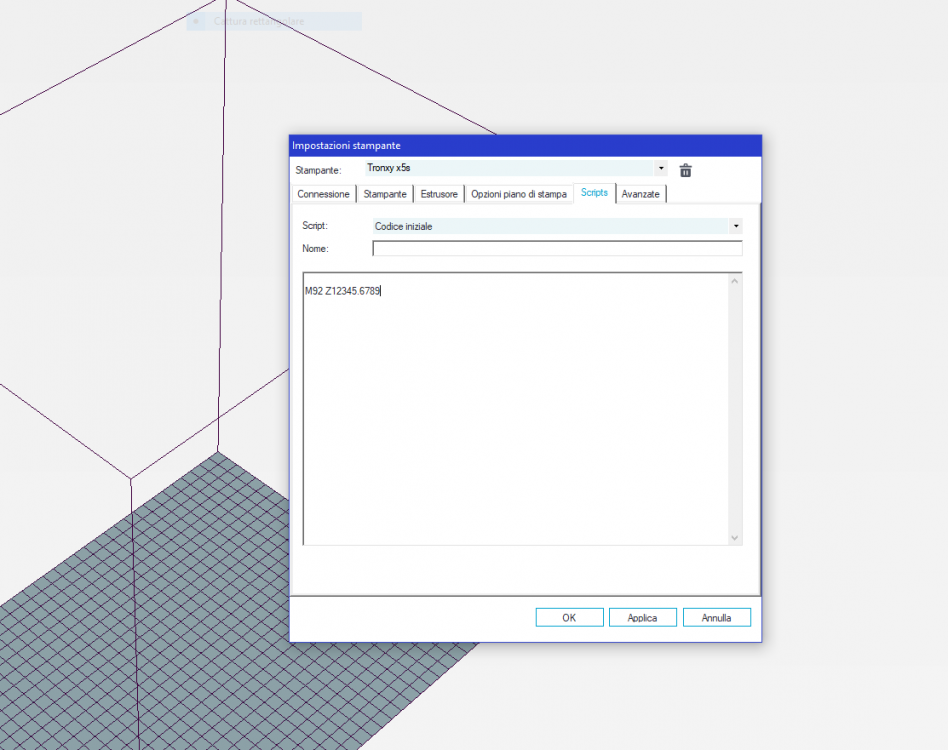Cancel with the Annulla button

coord(716,618)
